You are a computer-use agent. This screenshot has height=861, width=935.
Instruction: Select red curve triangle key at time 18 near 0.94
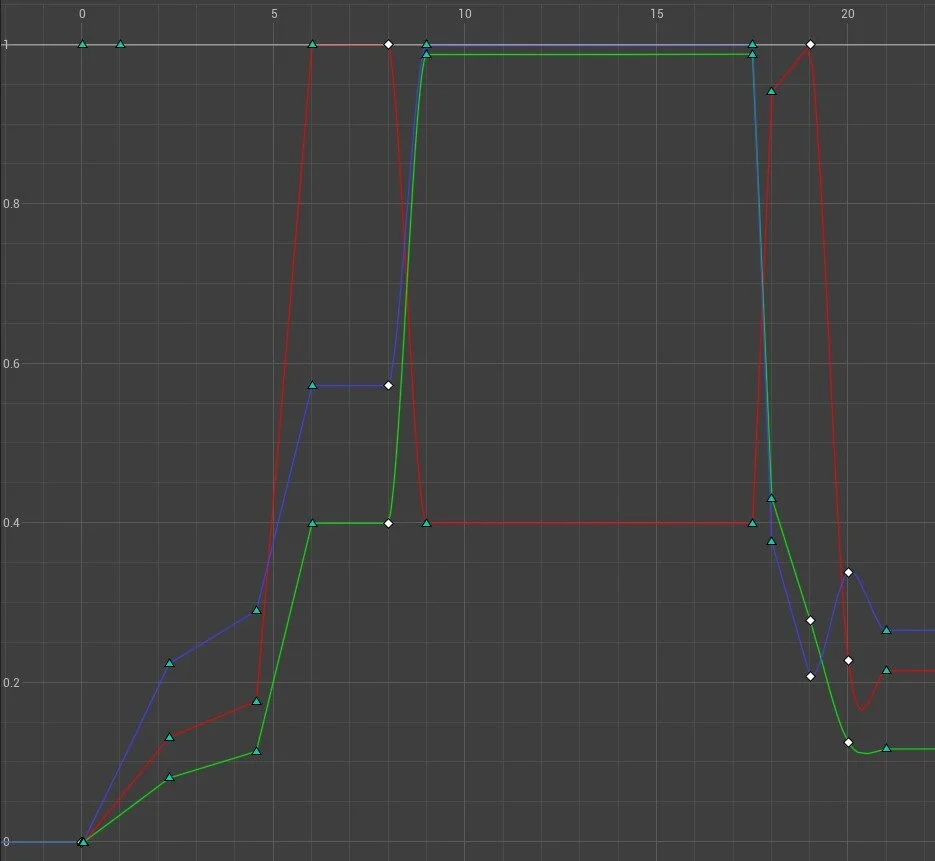click(x=772, y=91)
